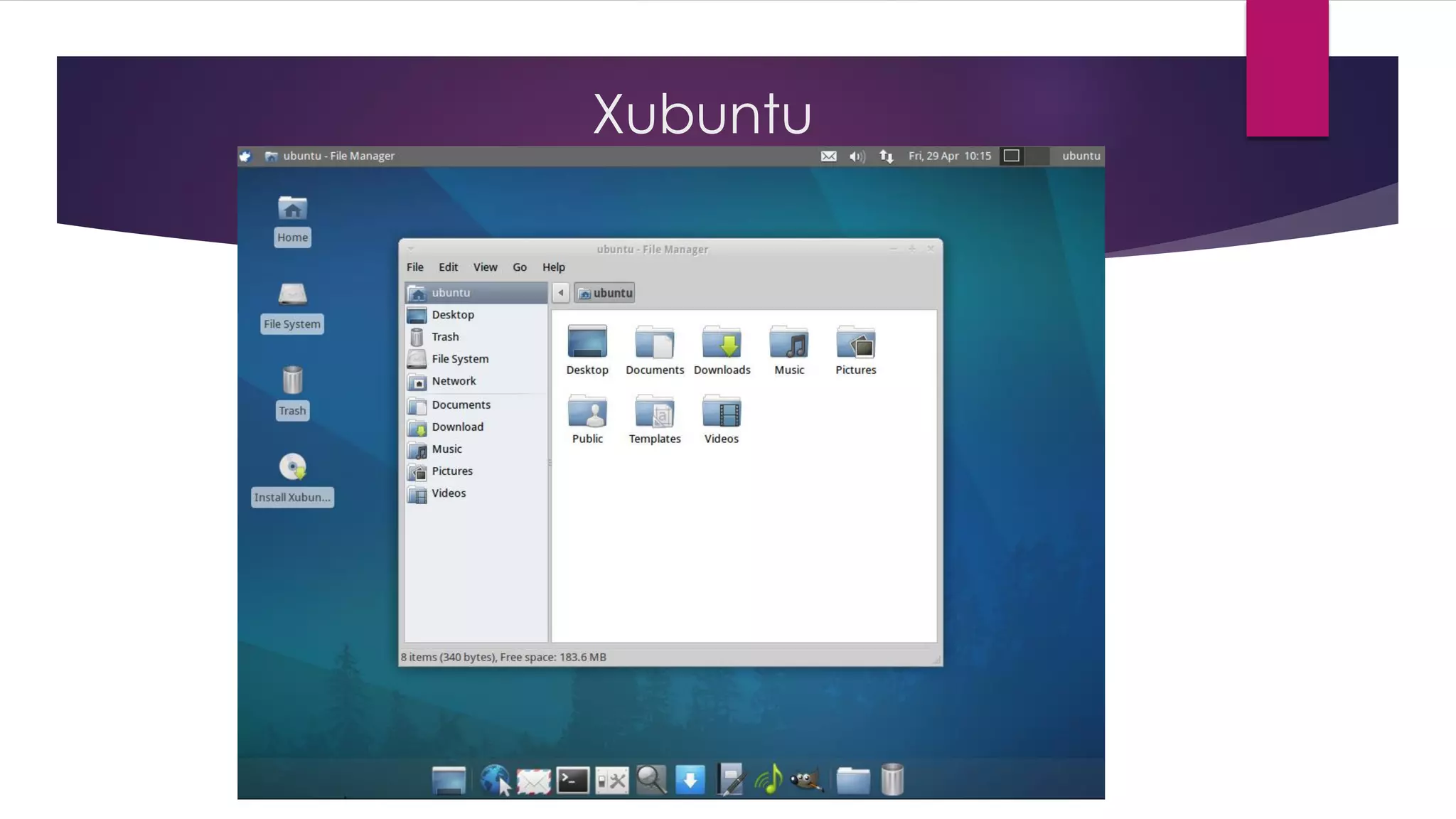
Task: Click the window menu arrow in the title bar
Action: [x=411, y=249]
